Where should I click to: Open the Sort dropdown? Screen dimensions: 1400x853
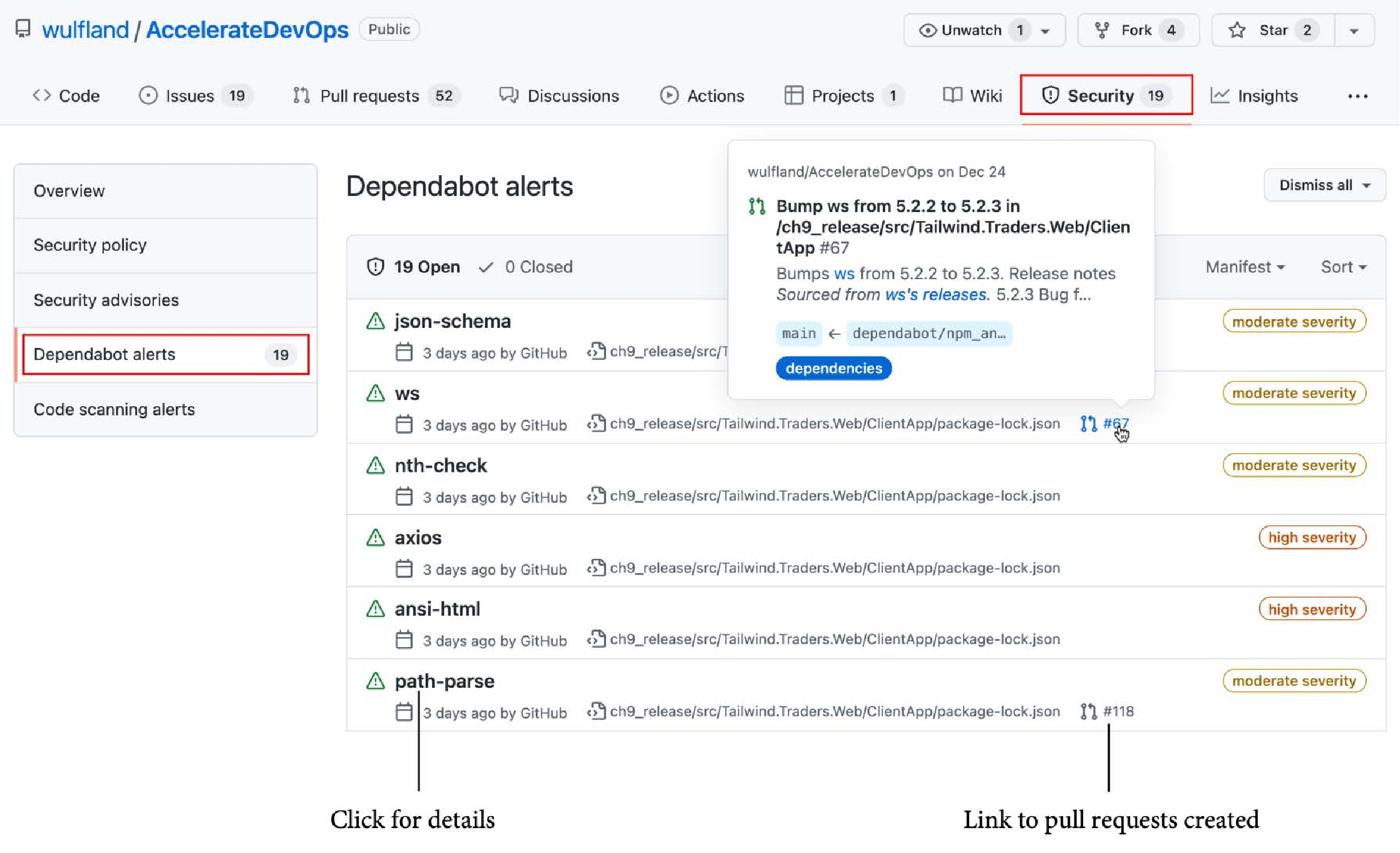coord(1344,267)
